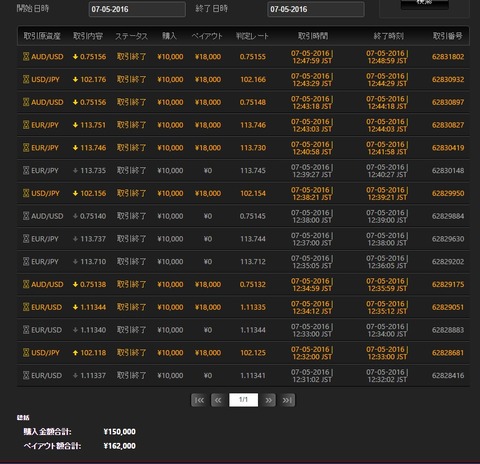Click the judgment rate 0.75145
Viewport: 480px width, 464px height.
[x=253, y=216]
